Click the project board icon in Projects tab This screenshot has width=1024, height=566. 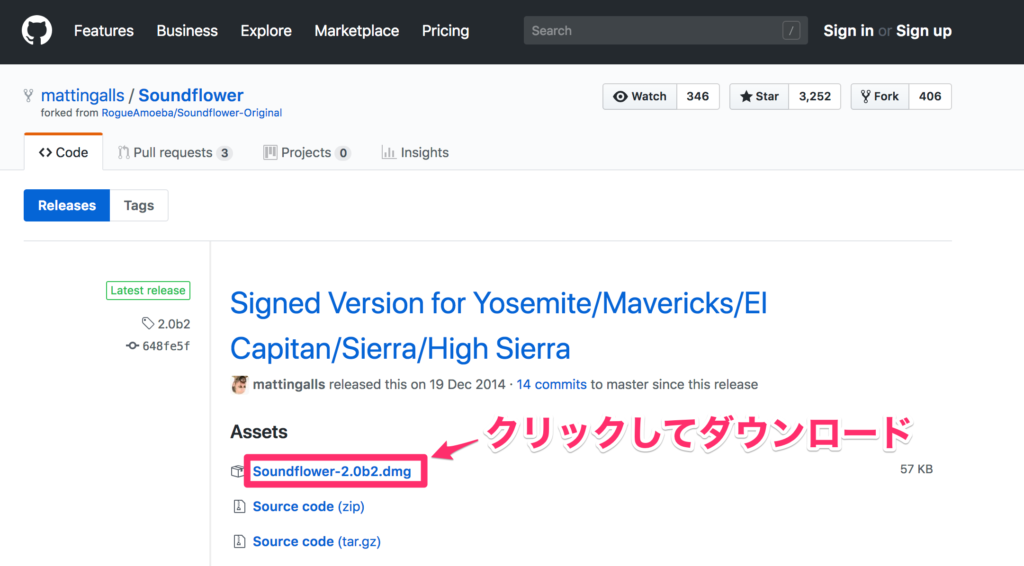tap(270, 153)
